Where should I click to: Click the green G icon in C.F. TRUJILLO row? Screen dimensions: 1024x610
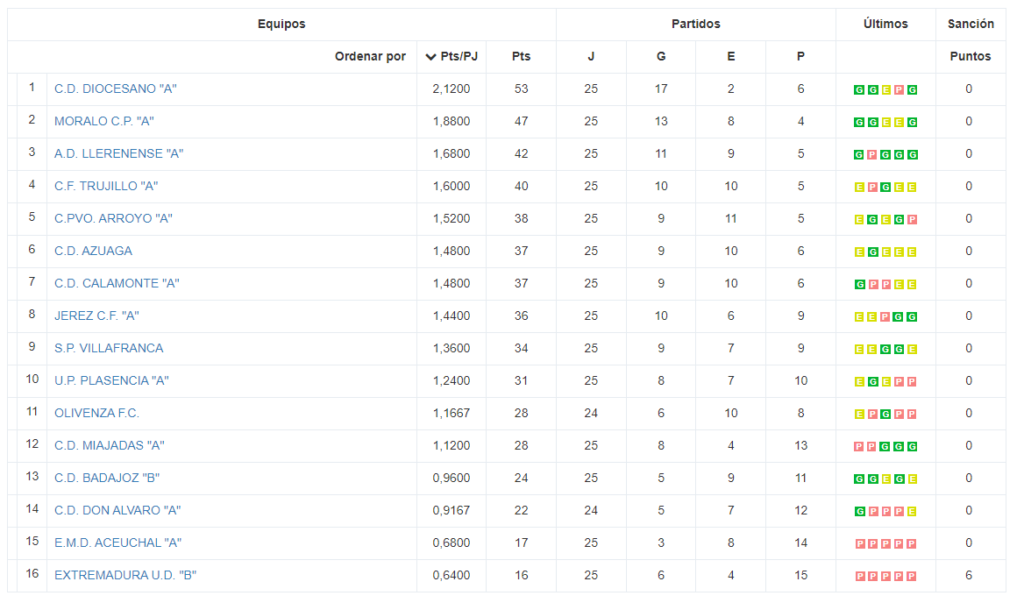pyautogui.click(x=886, y=187)
